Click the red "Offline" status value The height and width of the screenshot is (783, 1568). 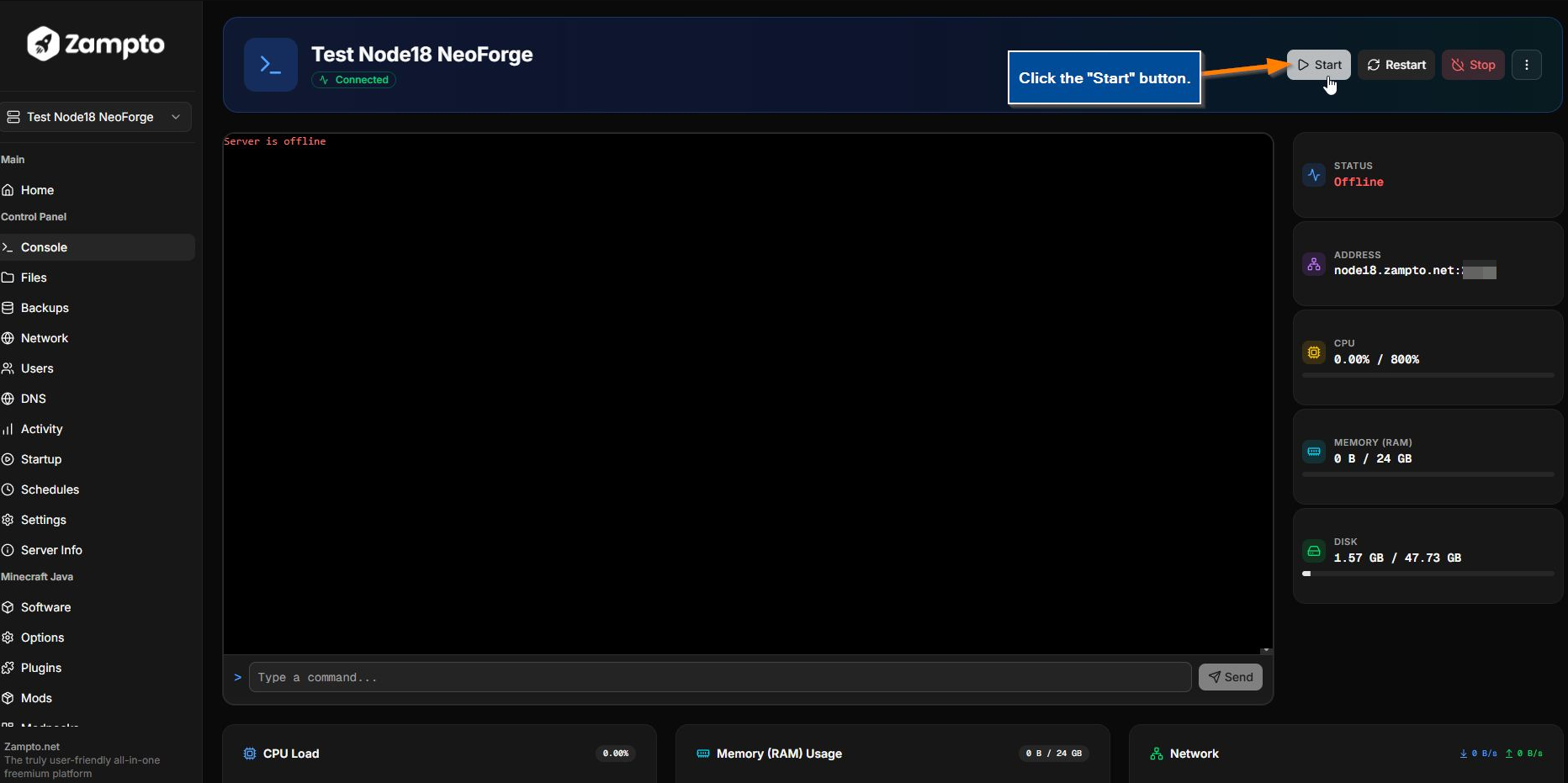pos(1359,182)
